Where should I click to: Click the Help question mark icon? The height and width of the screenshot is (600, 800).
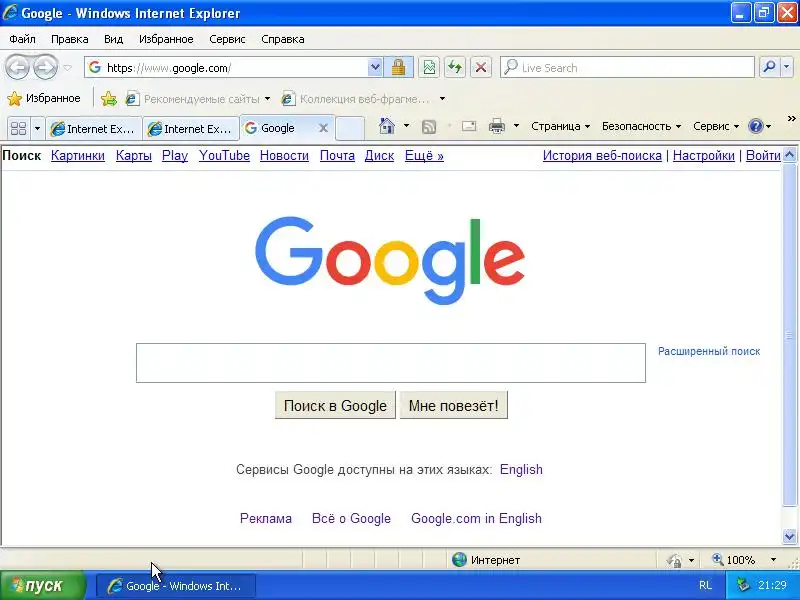[755, 126]
